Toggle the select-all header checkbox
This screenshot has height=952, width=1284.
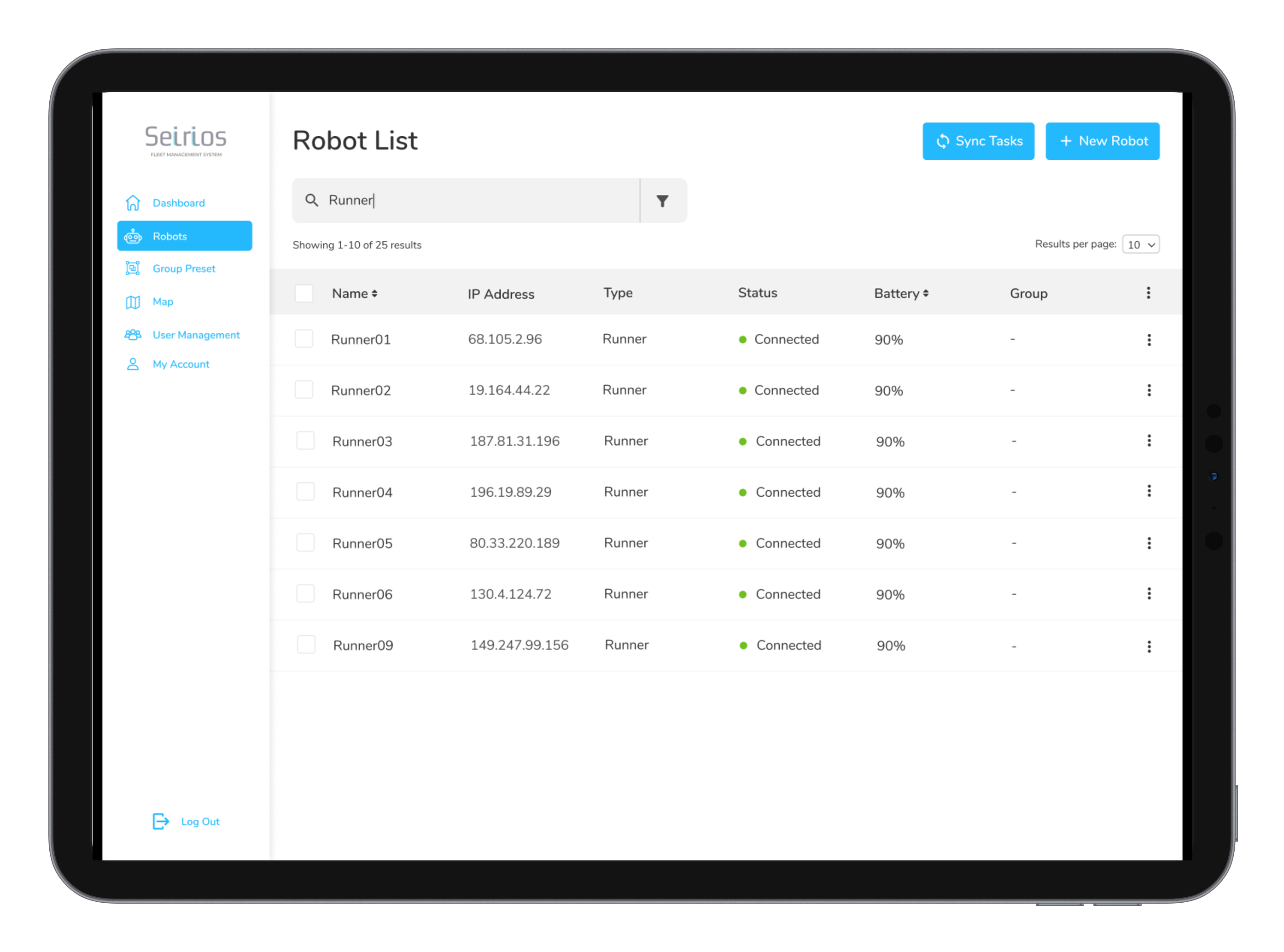tap(304, 293)
